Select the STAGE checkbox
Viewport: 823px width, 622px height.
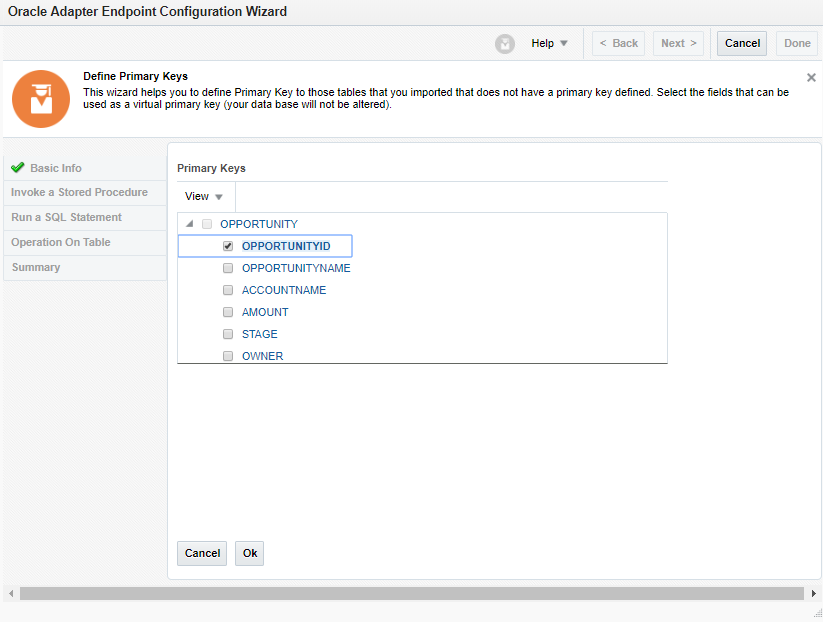(x=228, y=334)
